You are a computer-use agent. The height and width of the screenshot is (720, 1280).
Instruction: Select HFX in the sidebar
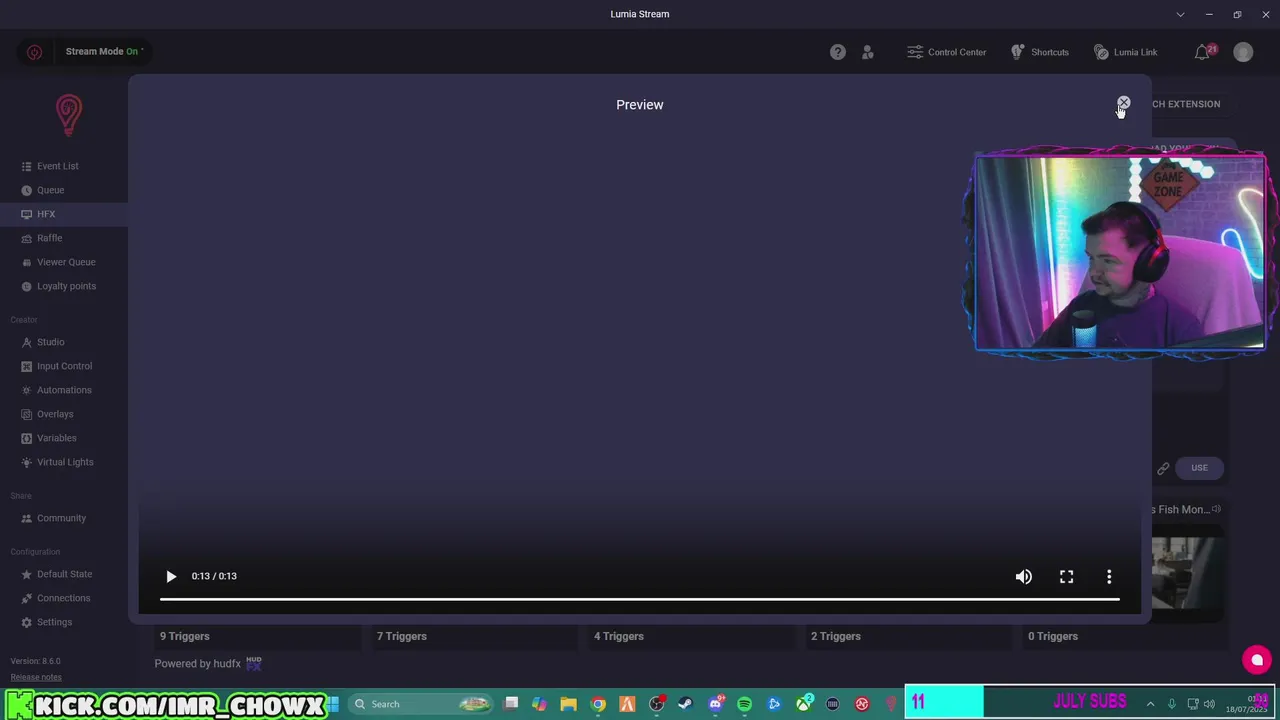[x=46, y=214]
